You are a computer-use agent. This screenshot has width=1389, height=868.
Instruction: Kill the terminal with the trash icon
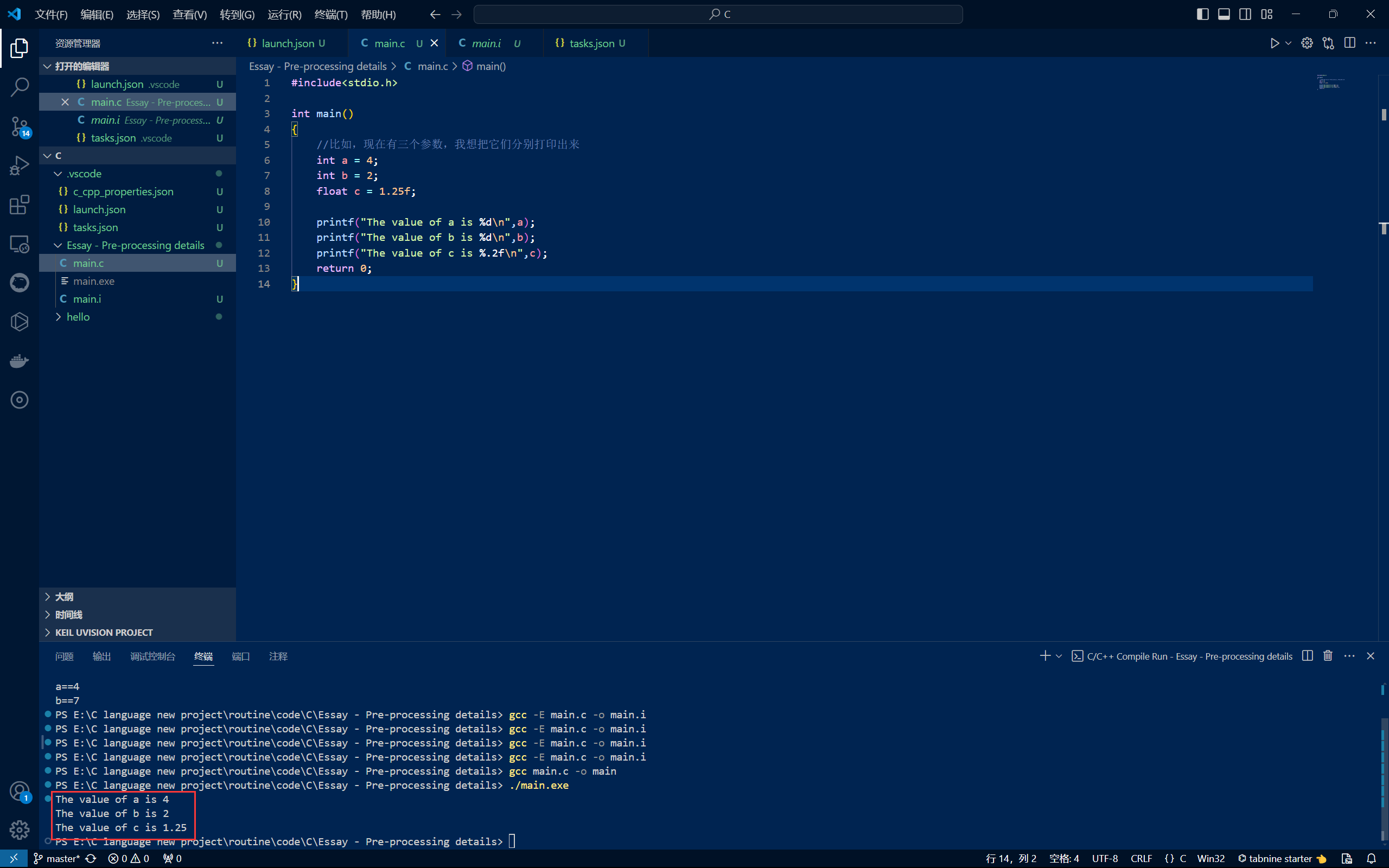click(x=1328, y=655)
